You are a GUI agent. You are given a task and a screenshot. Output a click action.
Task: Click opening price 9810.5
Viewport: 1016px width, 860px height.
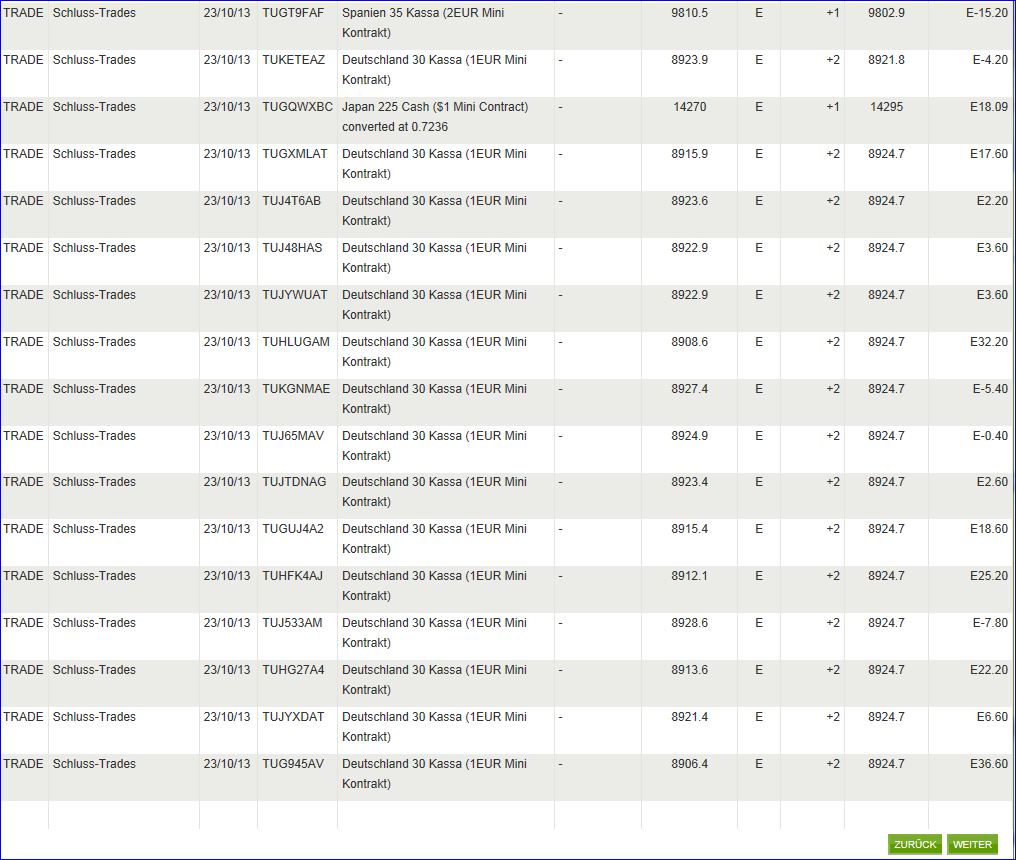(x=689, y=13)
